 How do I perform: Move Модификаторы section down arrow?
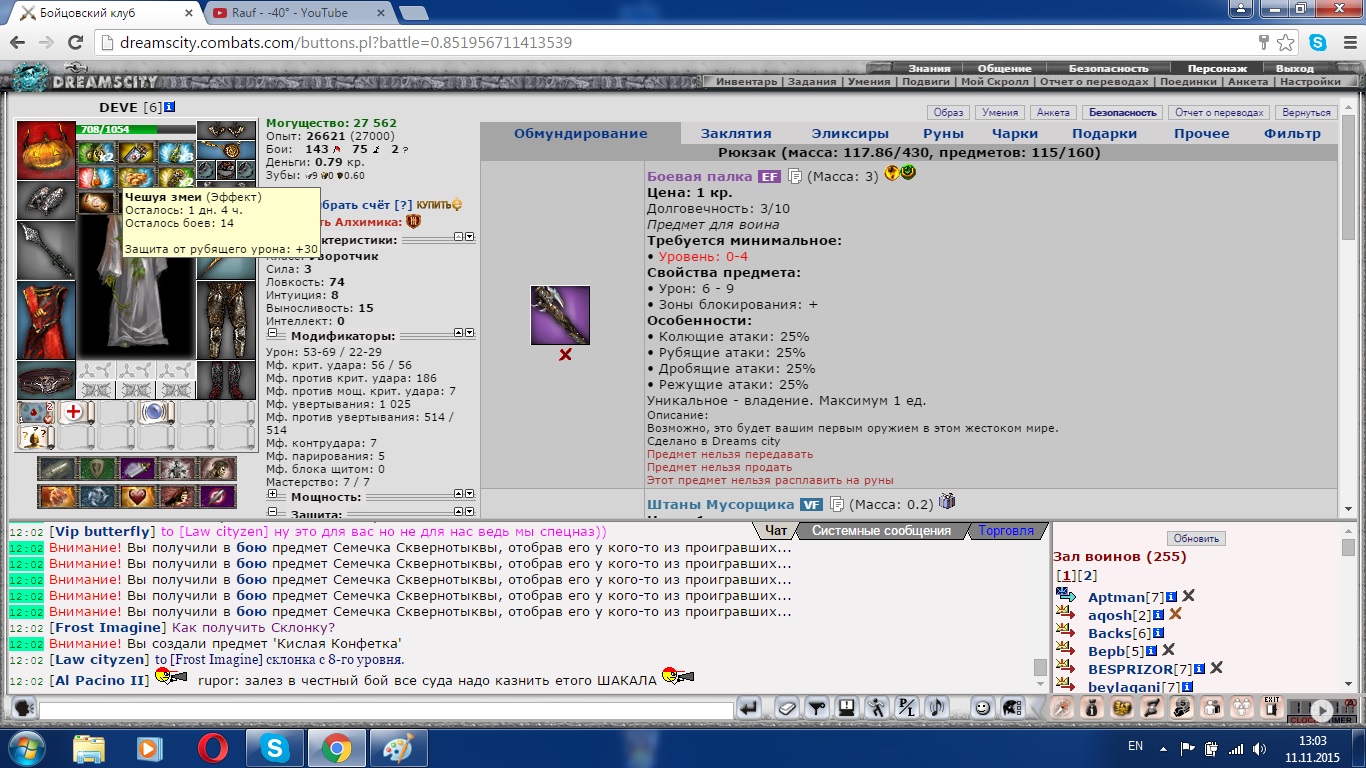click(470, 334)
